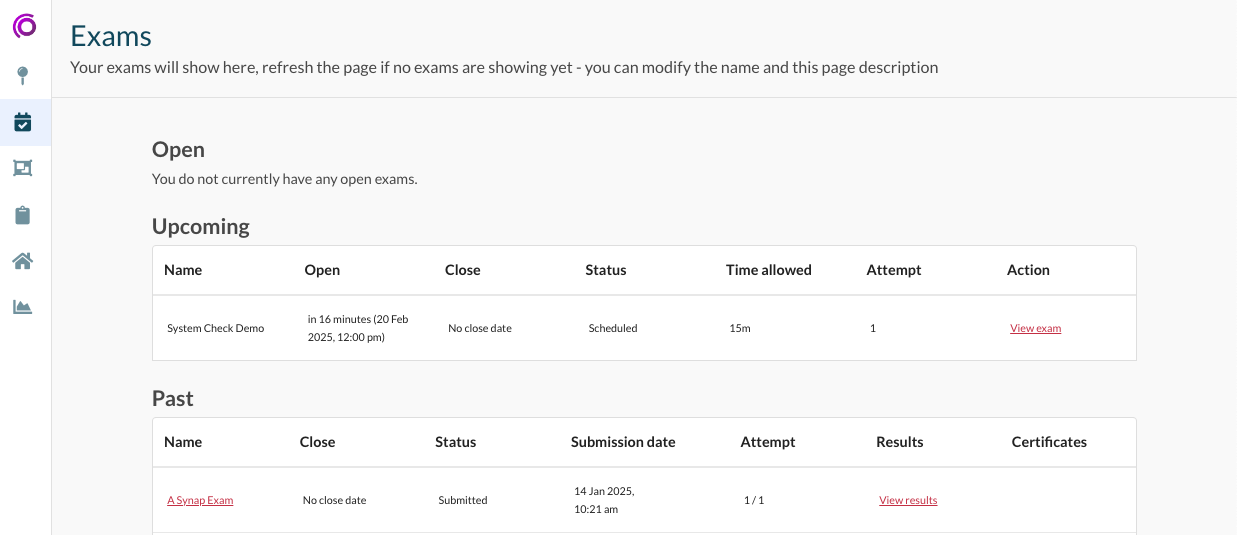Image resolution: width=1237 pixels, height=535 pixels.
Task: Open the A Synap Exam link
Action: point(200,500)
